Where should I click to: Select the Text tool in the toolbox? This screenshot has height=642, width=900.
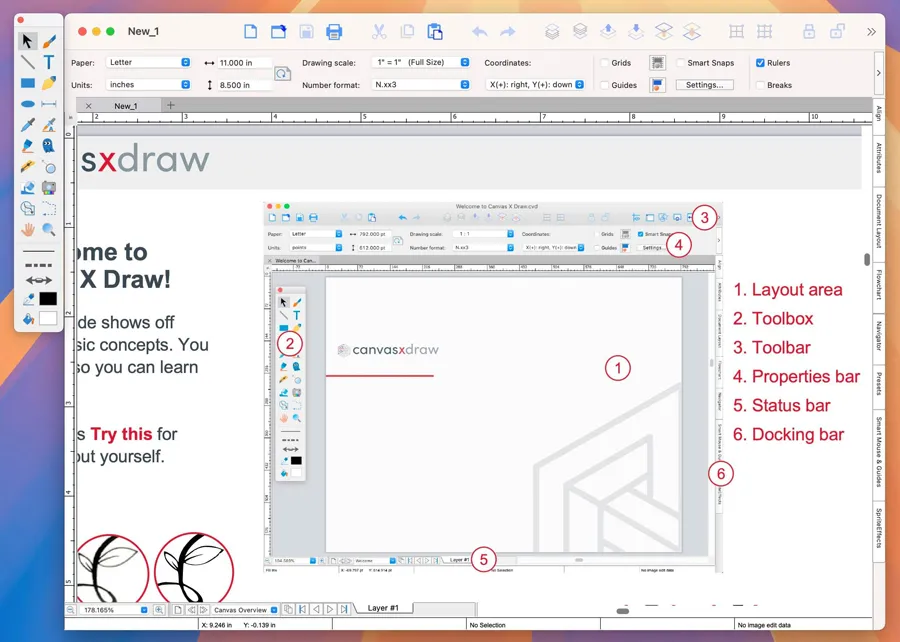coord(48,62)
